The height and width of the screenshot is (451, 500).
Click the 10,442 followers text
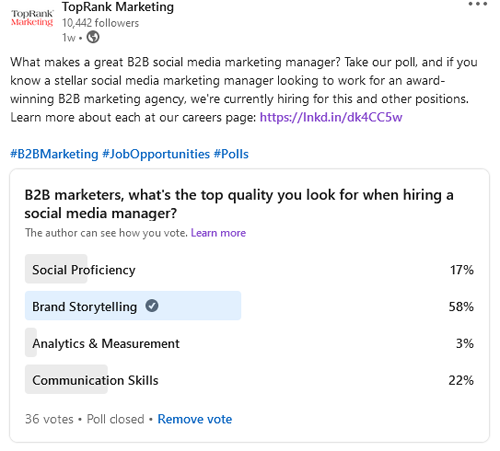[100, 23]
